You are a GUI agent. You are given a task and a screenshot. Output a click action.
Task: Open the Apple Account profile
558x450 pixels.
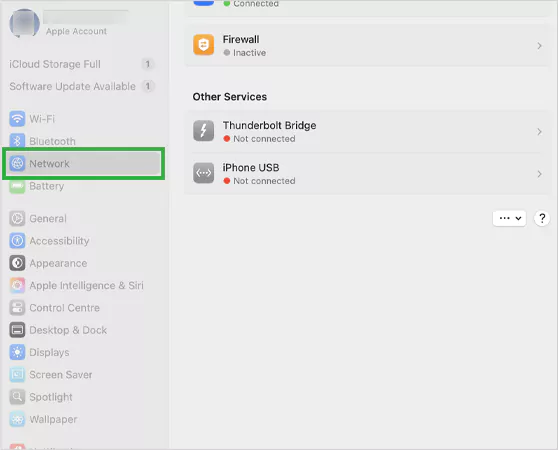[69, 23]
